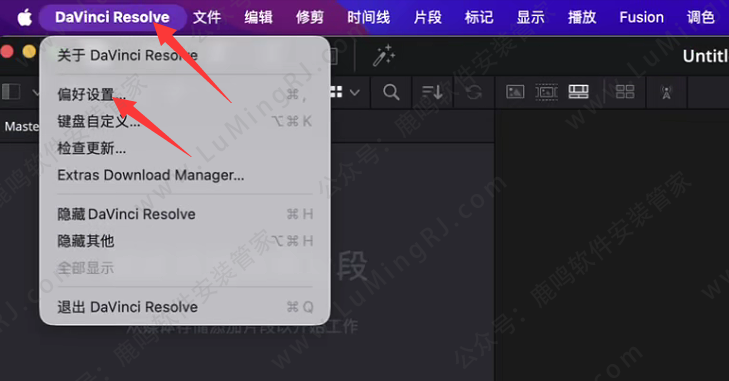Open the 显示 menu

point(530,18)
